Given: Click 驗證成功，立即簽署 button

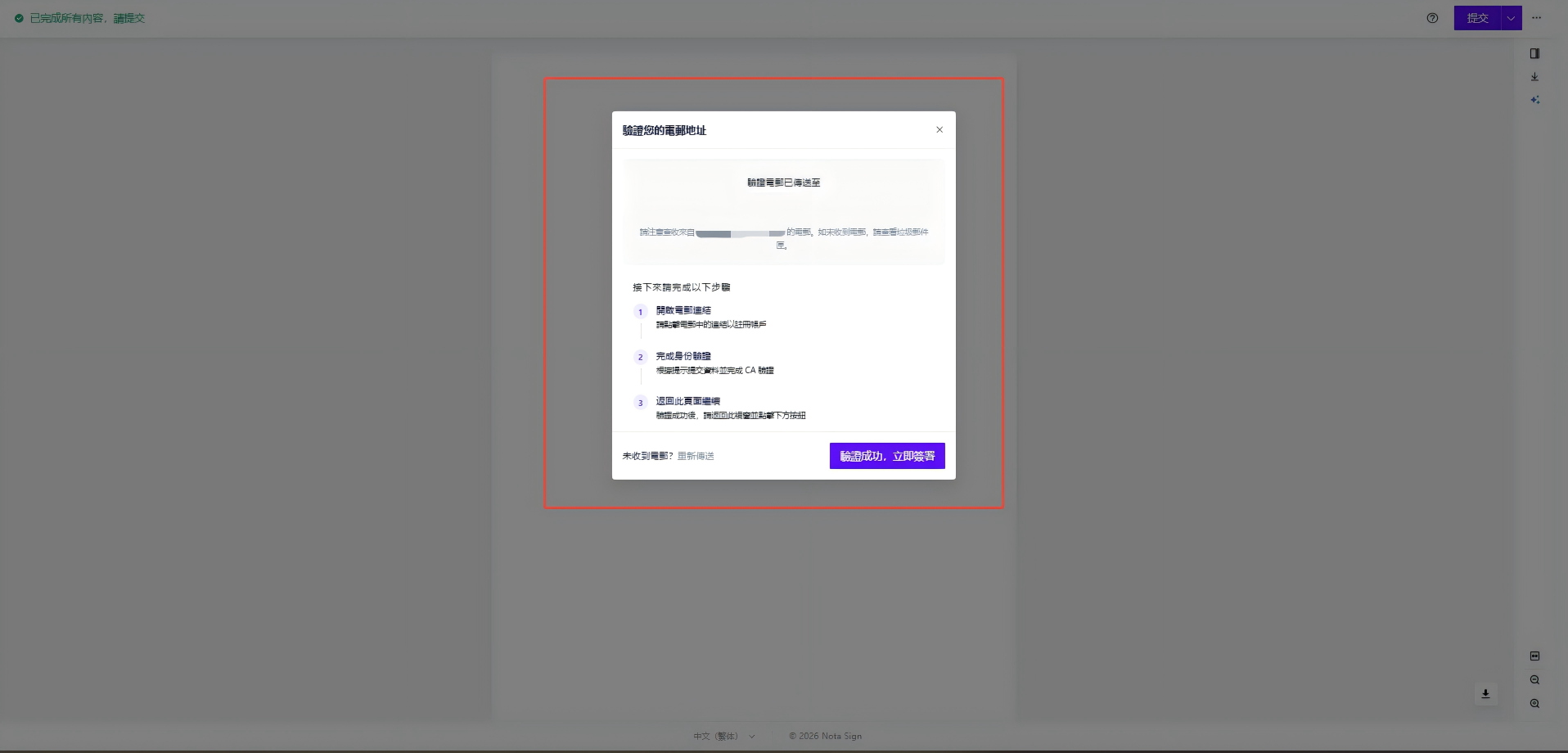Looking at the screenshot, I should pos(887,456).
